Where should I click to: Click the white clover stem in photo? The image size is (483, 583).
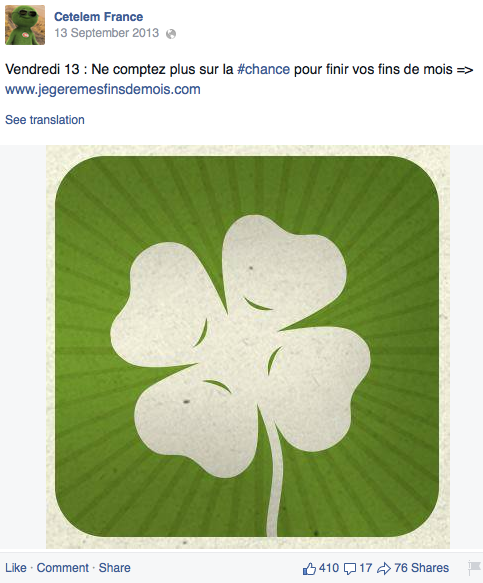point(274,480)
